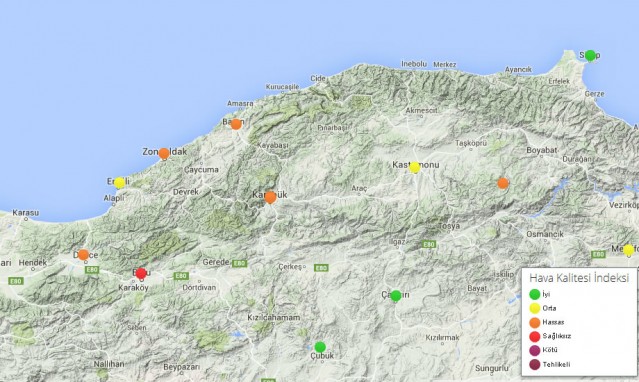Click the yellow marker at Kastamonu

[x=414, y=168]
